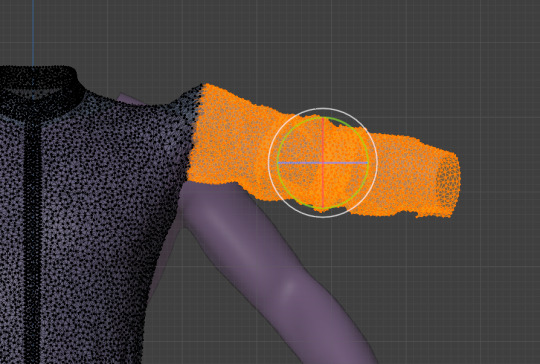This screenshot has height=364, width=540.
Task: Click where red line meets green ring top
Action: pyautogui.click(x=323, y=118)
